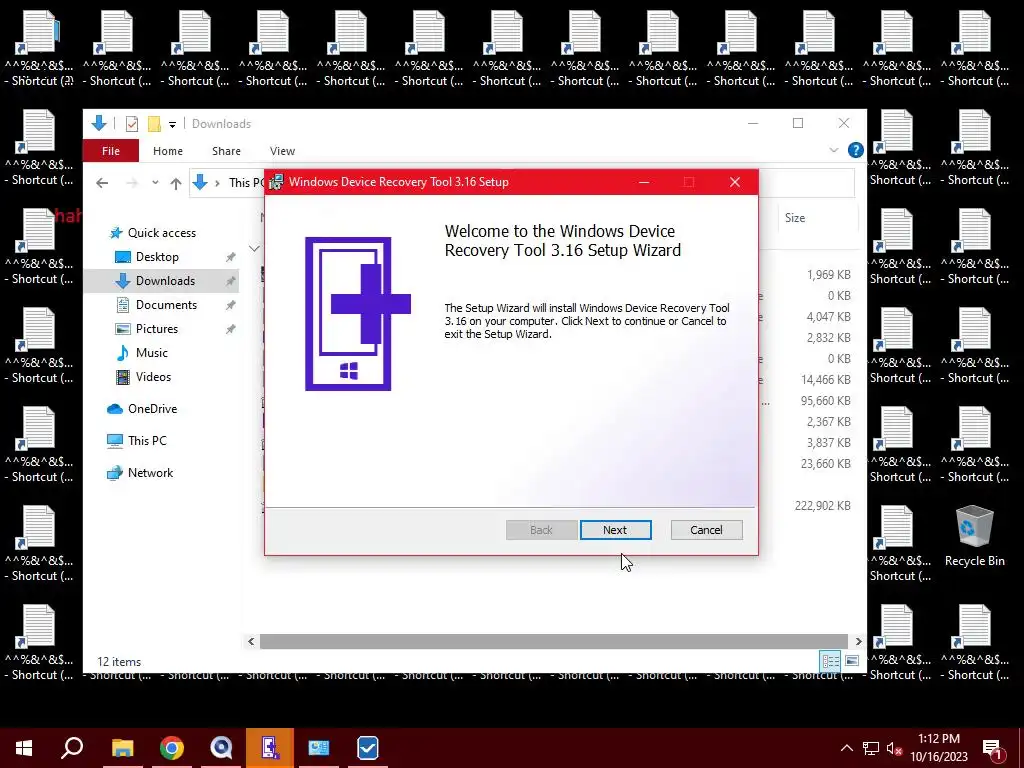Open recent locations dropdown arrow
1024x768 pixels.
point(155,183)
